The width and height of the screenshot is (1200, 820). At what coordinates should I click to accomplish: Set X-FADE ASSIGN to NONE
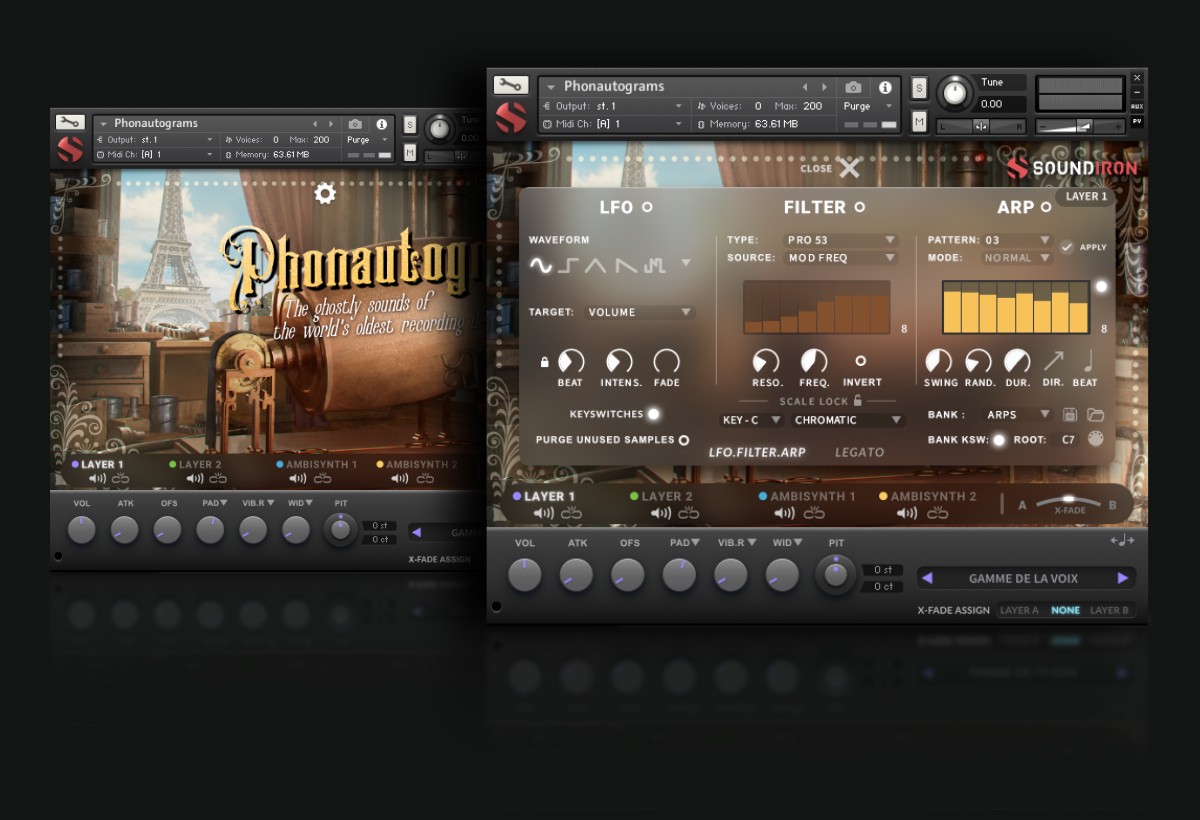(1065, 610)
